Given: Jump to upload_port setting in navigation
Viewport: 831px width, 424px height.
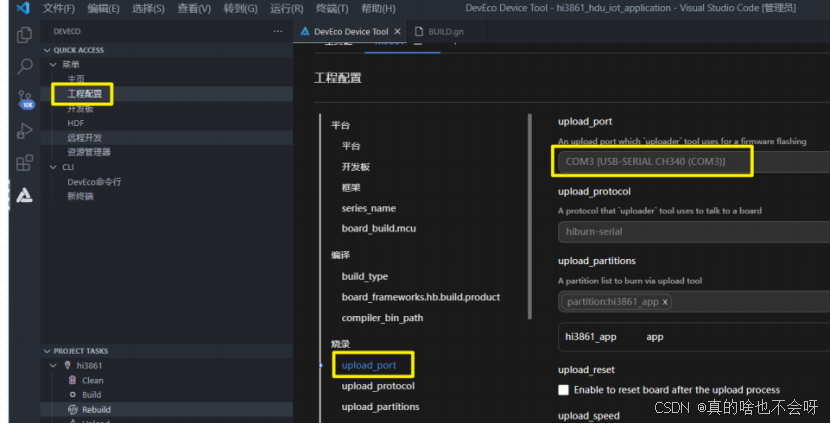Looking at the screenshot, I should (x=369, y=365).
